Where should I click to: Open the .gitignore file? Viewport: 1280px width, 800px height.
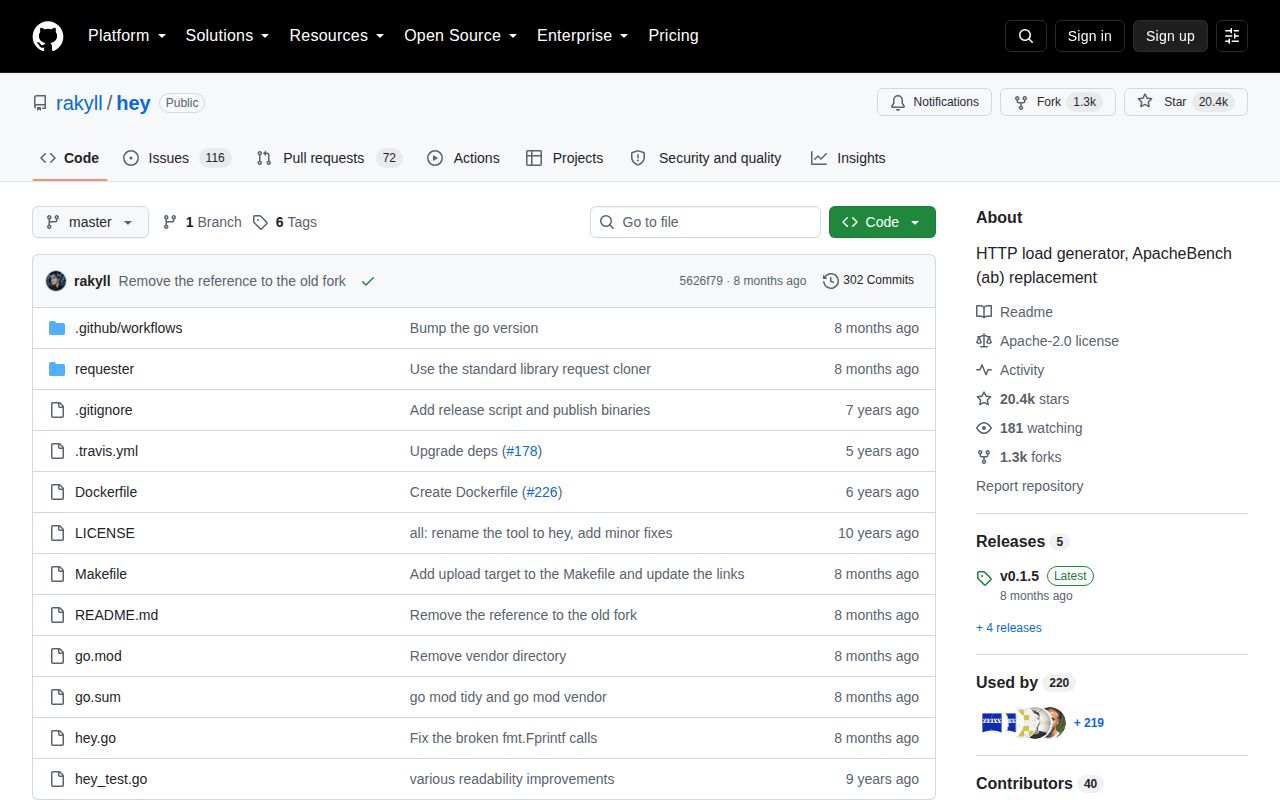(104, 410)
